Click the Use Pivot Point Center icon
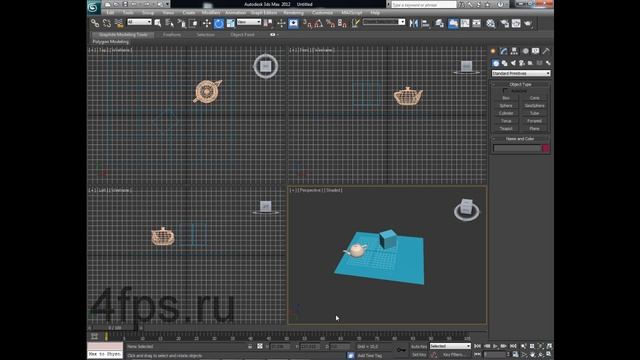The width and height of the screenshot is (640, 360). click(x=268, y=23)
